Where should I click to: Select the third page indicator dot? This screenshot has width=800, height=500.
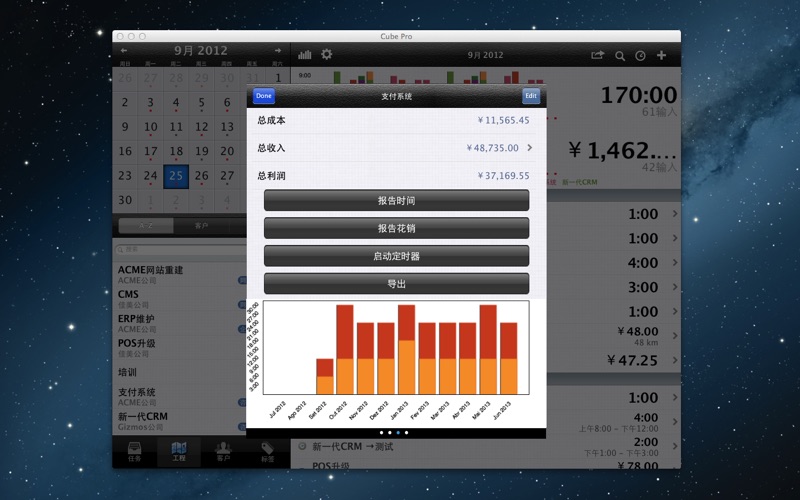398,433
